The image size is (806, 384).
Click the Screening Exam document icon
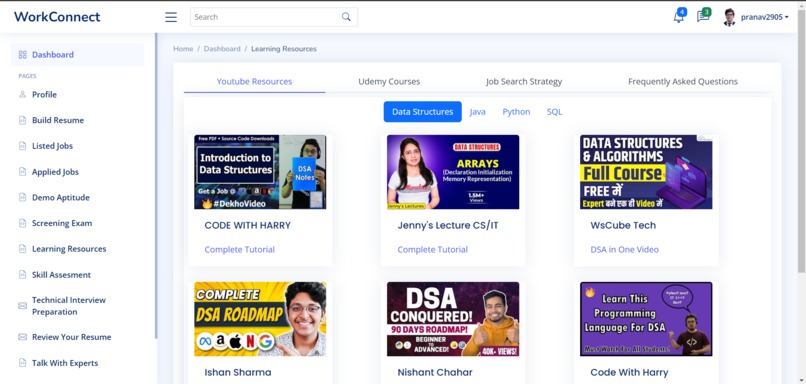22,223
